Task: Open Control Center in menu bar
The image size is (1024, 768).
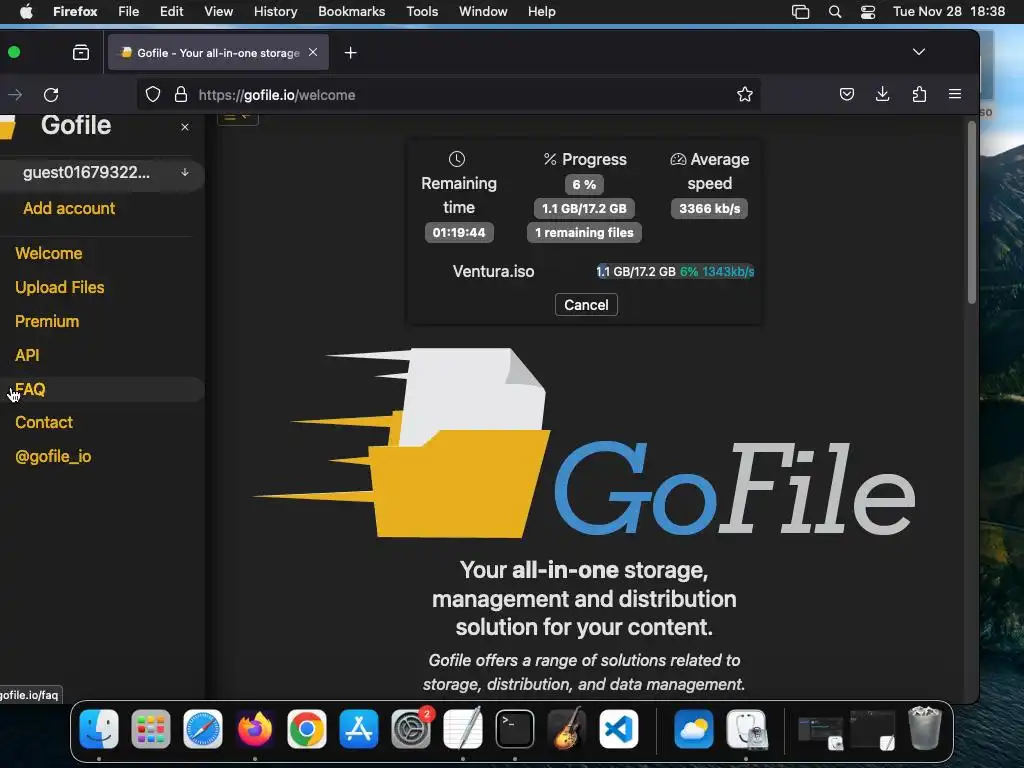Action: tap(868, 12)
